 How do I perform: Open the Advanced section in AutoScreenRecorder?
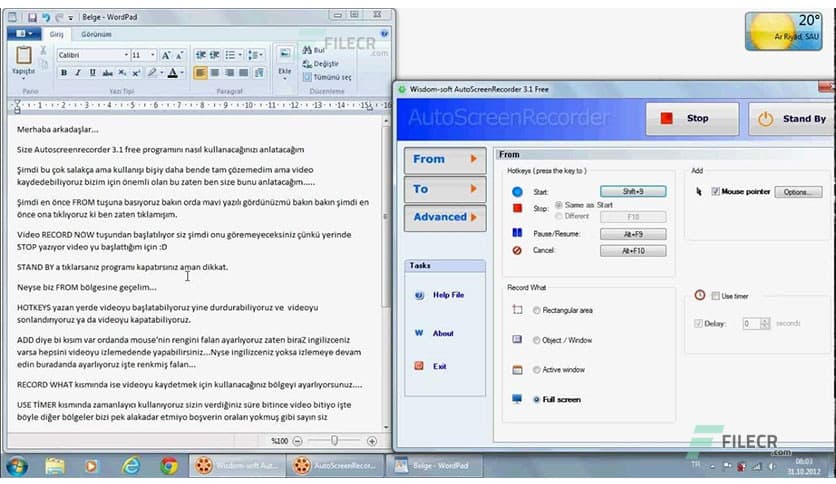click(x=445, y=217)
